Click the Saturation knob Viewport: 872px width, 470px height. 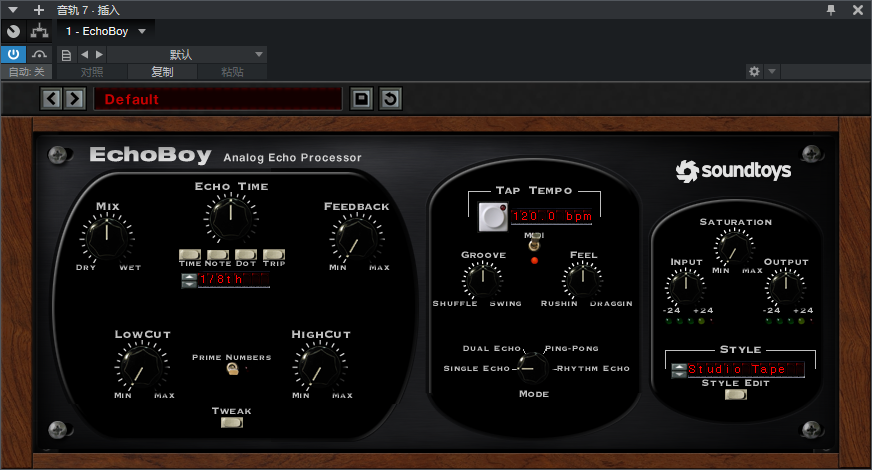tap(735, 247)
